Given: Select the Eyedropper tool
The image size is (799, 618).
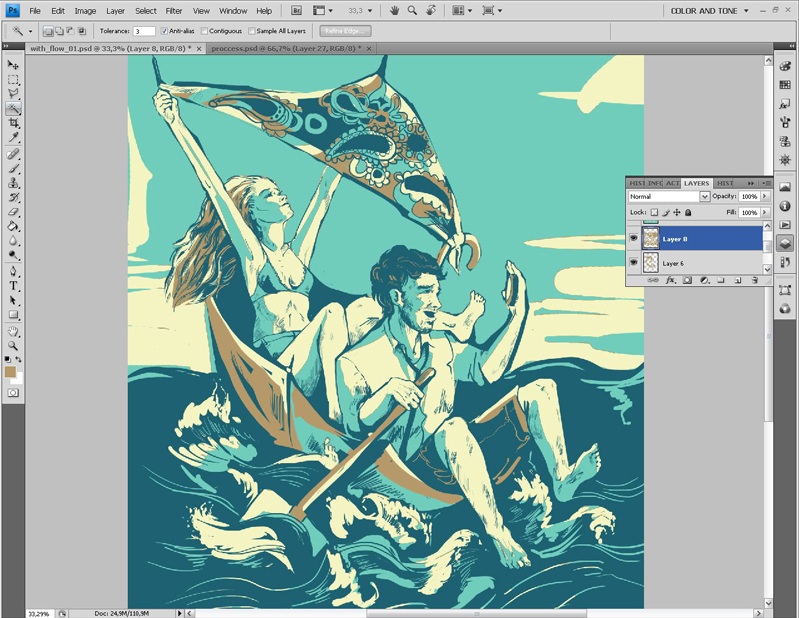Looking at the screenshot, I should pos(13,137).
